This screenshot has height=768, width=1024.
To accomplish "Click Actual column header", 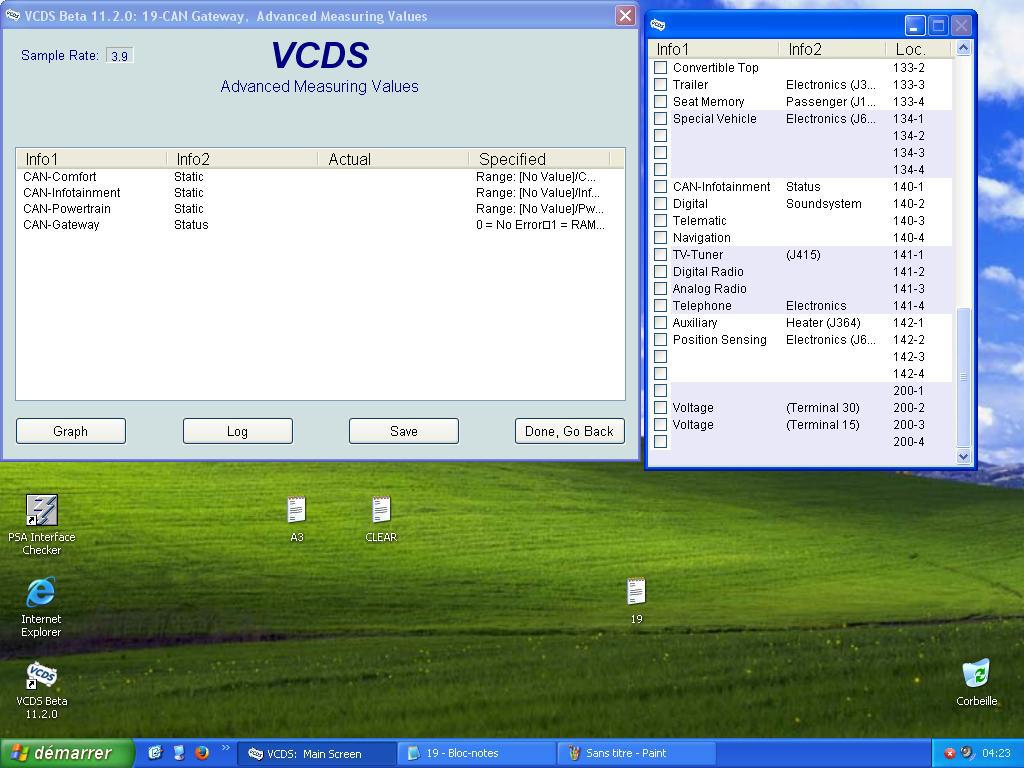I will click(394, 159).
